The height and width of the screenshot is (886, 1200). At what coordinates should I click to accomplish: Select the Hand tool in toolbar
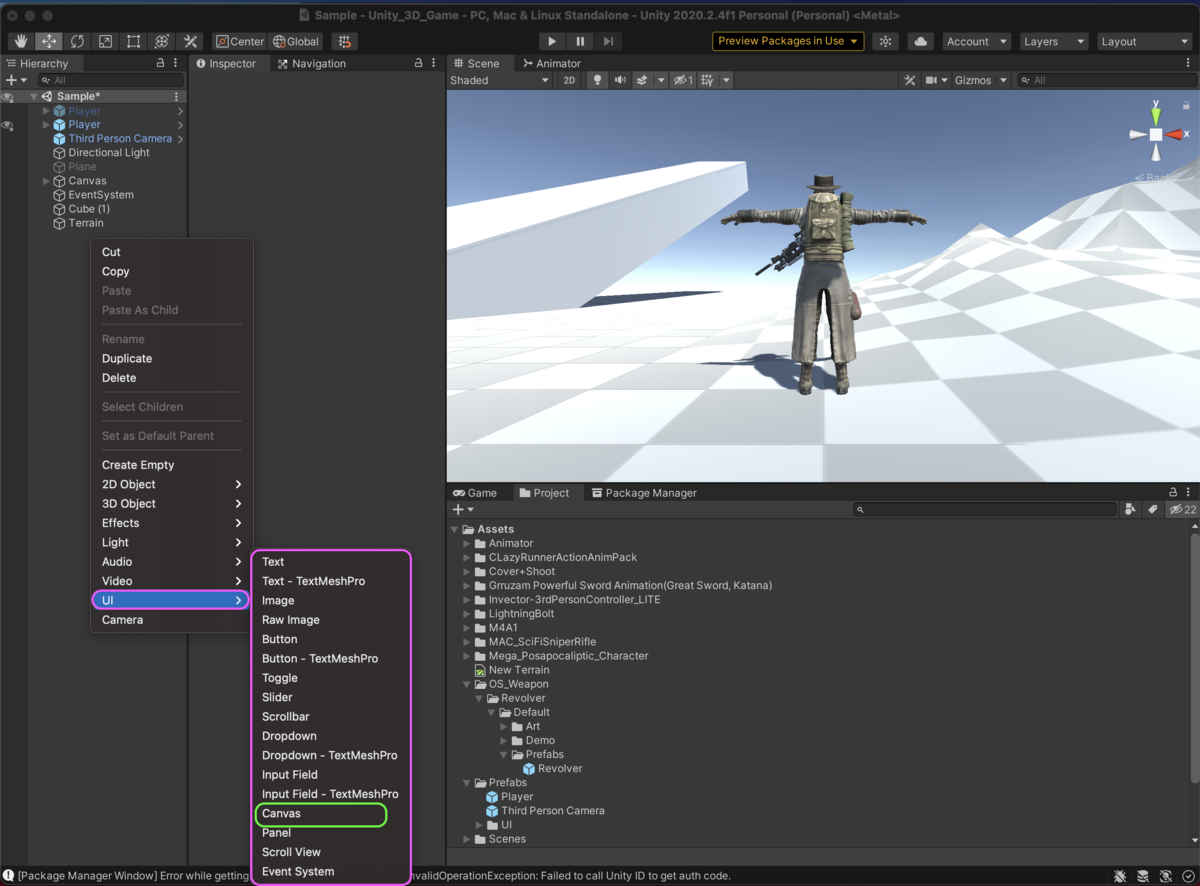point(21,41)
